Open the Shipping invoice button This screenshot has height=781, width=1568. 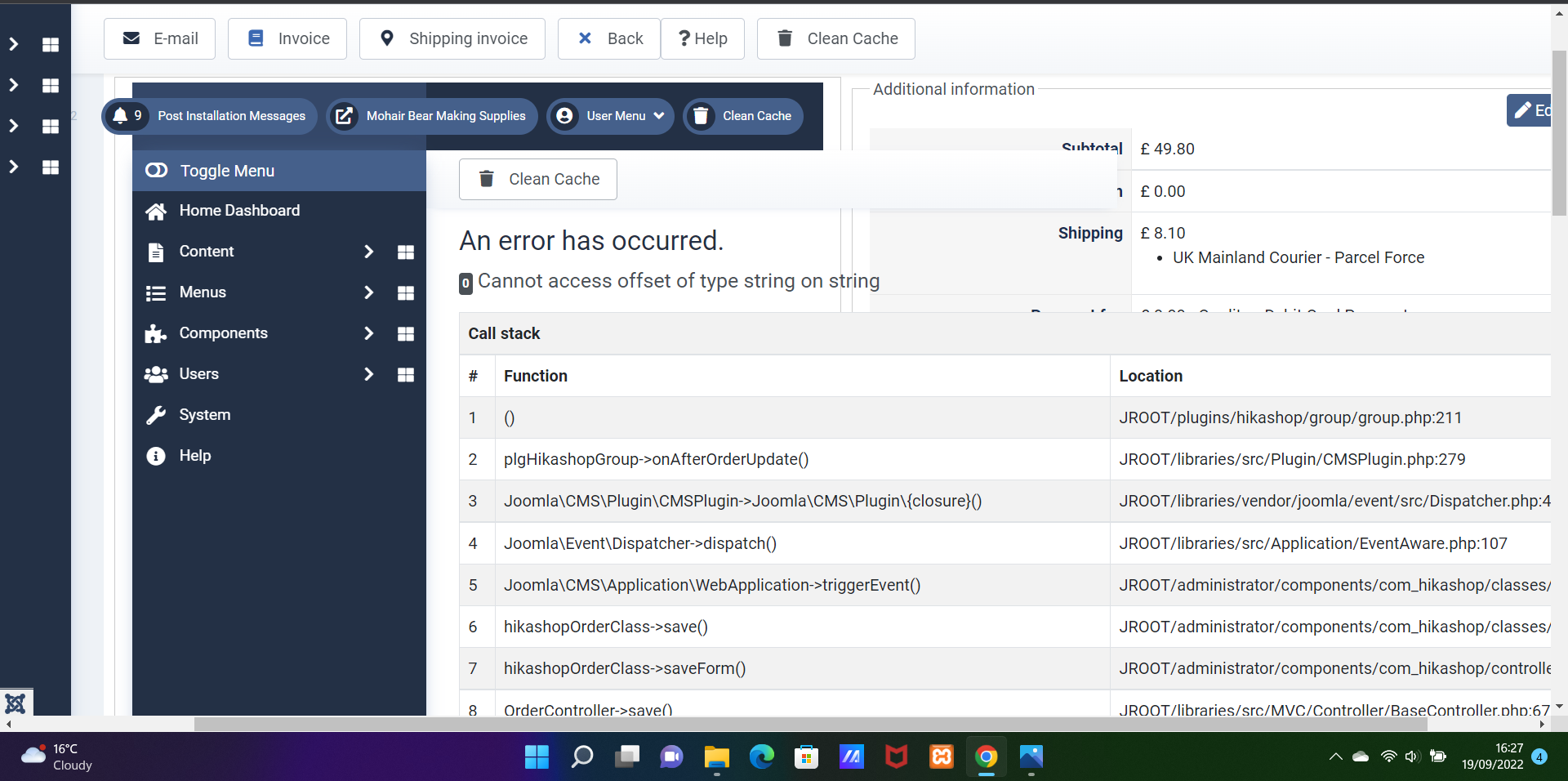(452, 38)
